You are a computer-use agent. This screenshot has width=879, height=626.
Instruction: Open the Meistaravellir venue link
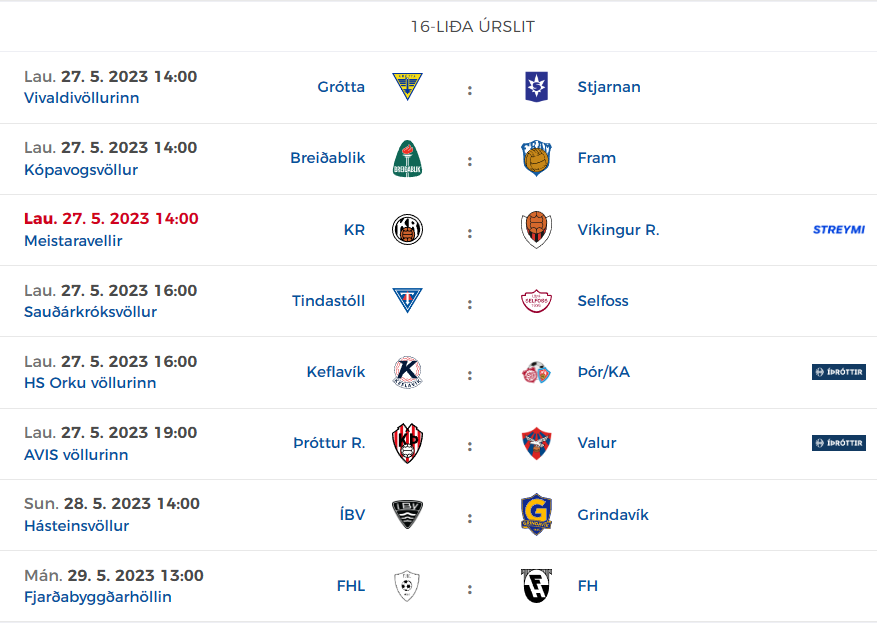pyautogui.click(x=73, y=241)
